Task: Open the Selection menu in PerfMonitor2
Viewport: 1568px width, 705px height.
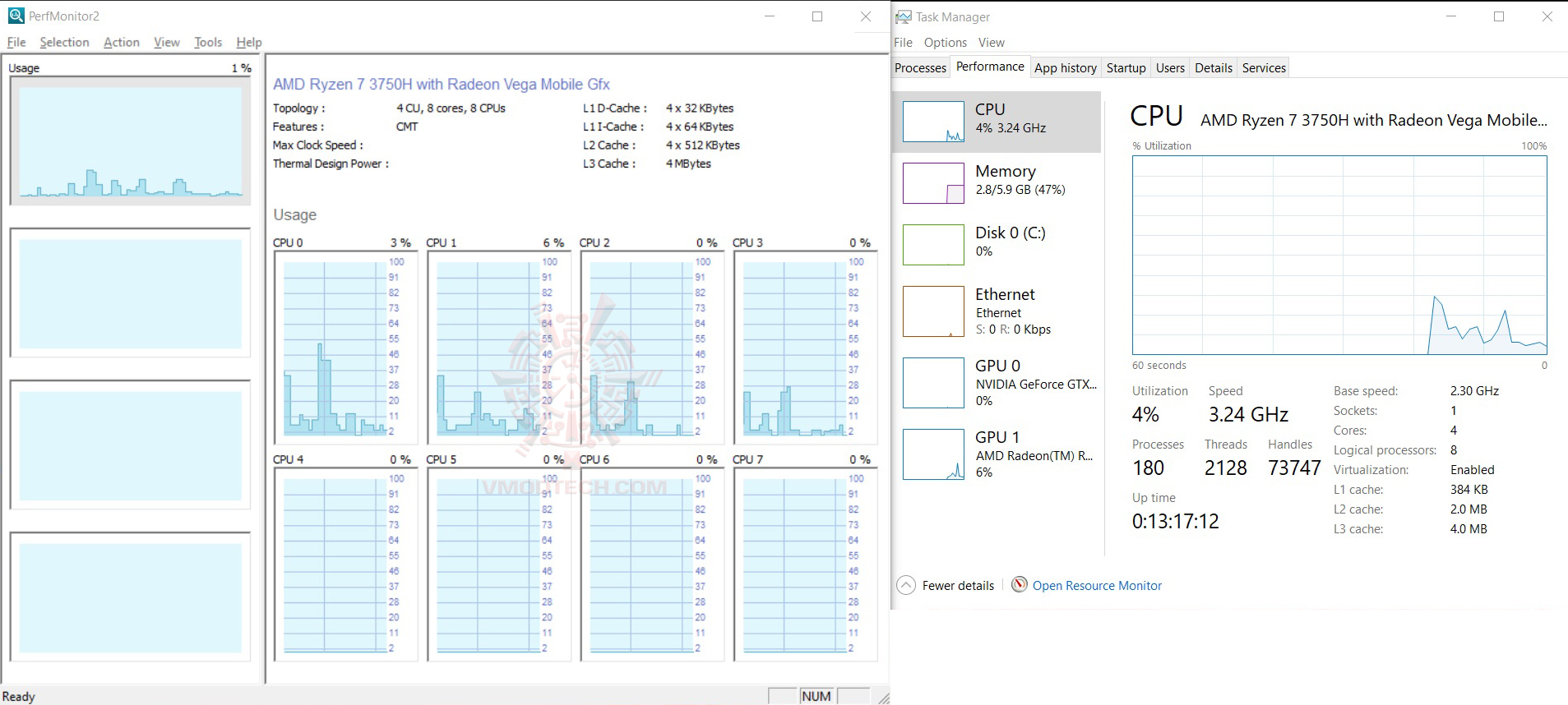Action: click(64, 43)
